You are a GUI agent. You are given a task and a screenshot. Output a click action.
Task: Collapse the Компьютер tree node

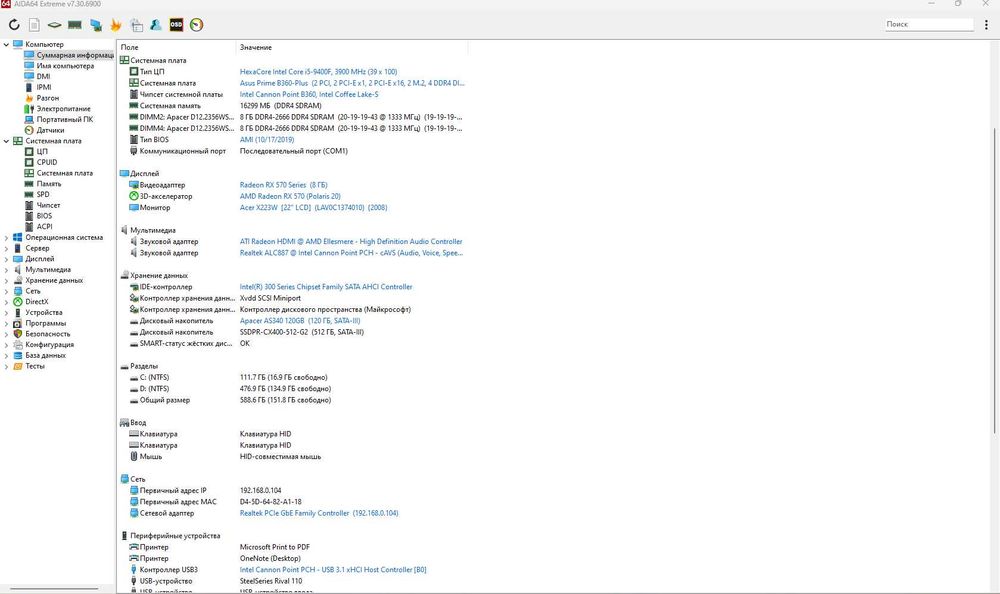click(6, 45)
